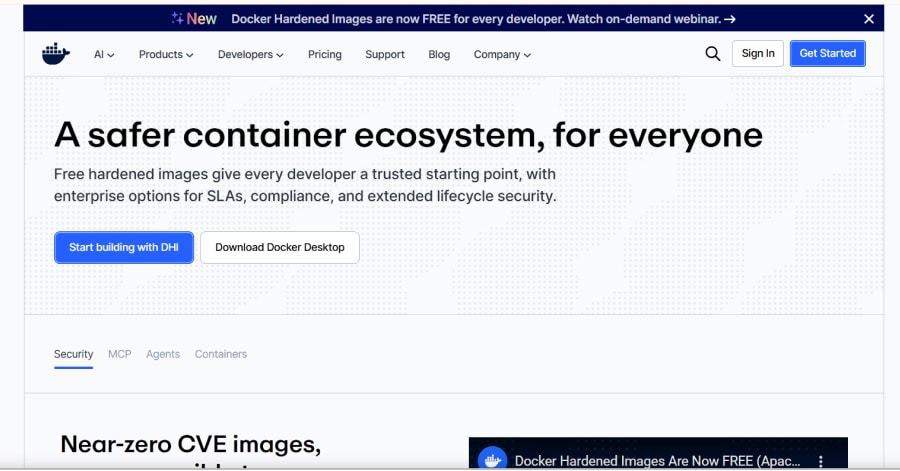Click the Sign In button
900x471 pixels.
click(758, 53)
